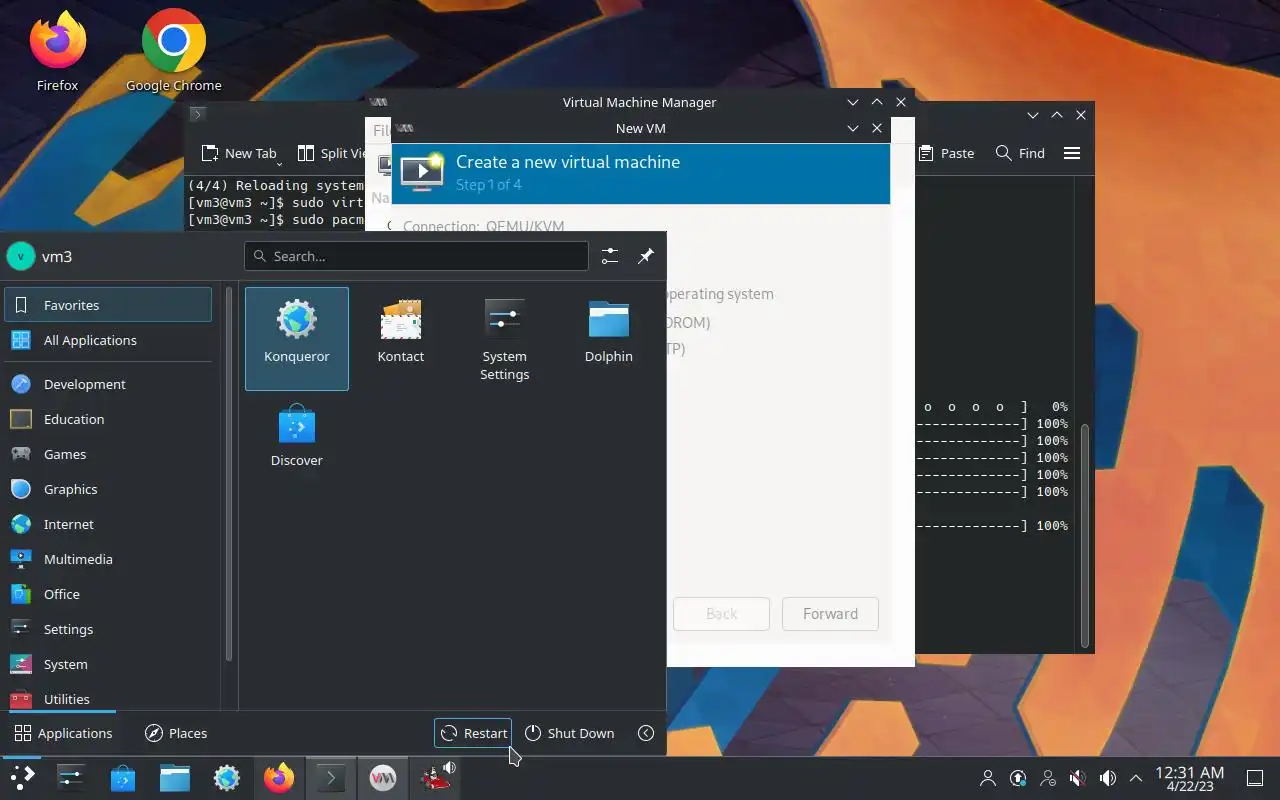Screen dimensions: 1280x800
Task: Switch to Applications tab in launcher
Action: click(x=63, y=733)
